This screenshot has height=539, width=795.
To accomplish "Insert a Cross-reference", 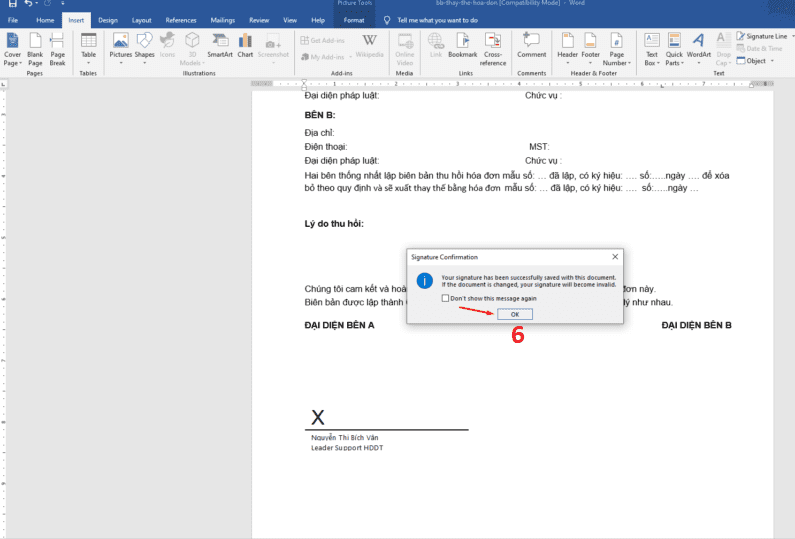I will point(493,49).
